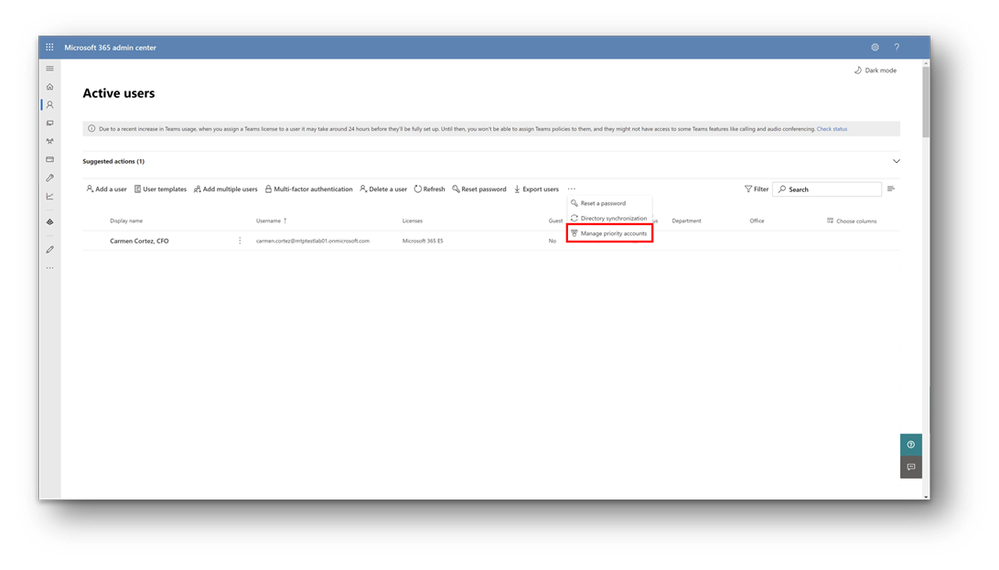The image size is (999, 570).
Task: Open settings gear in header
Action: point(875,47)
